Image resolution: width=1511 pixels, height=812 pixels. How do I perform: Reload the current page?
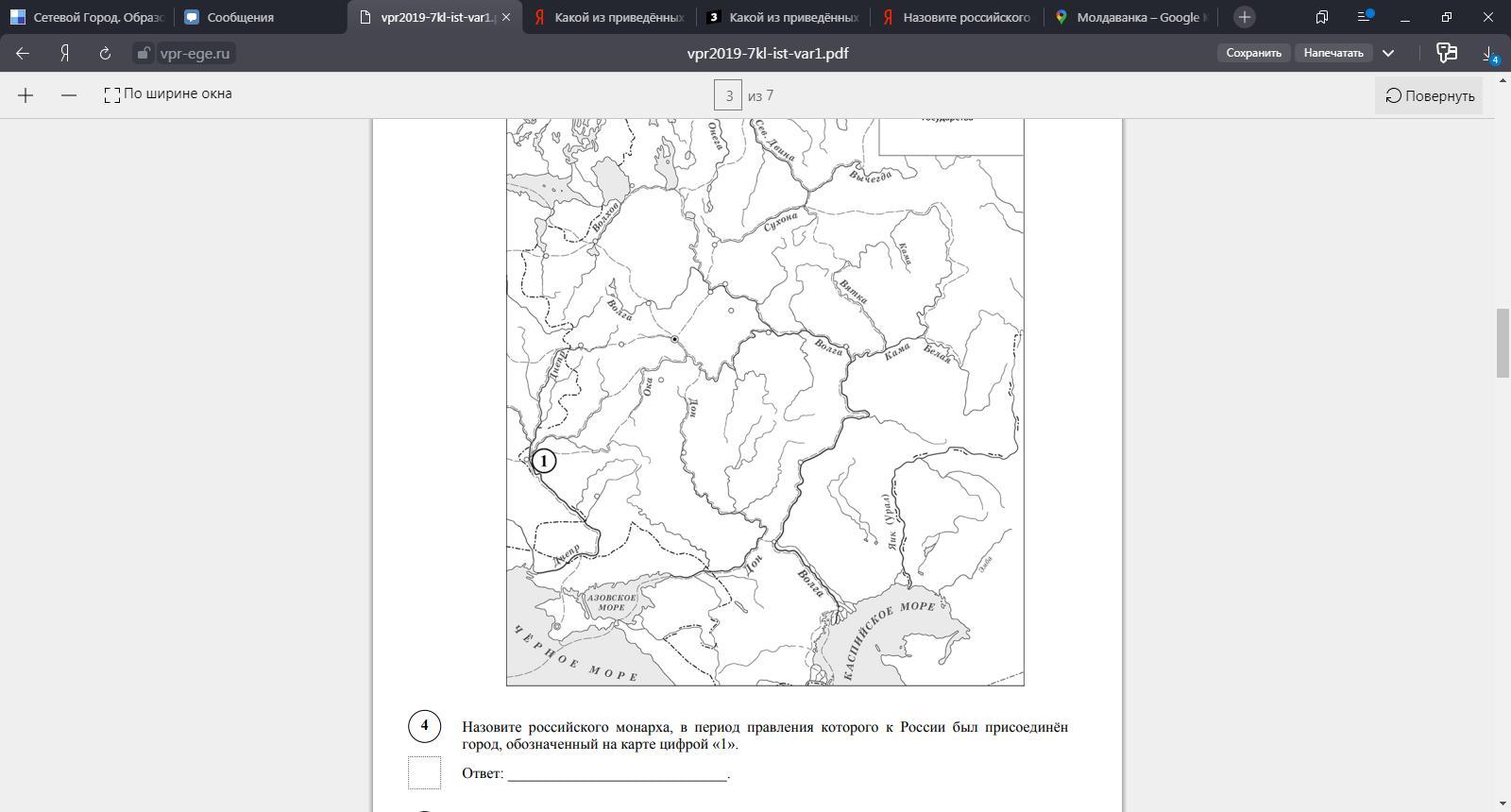click(105, 54)
